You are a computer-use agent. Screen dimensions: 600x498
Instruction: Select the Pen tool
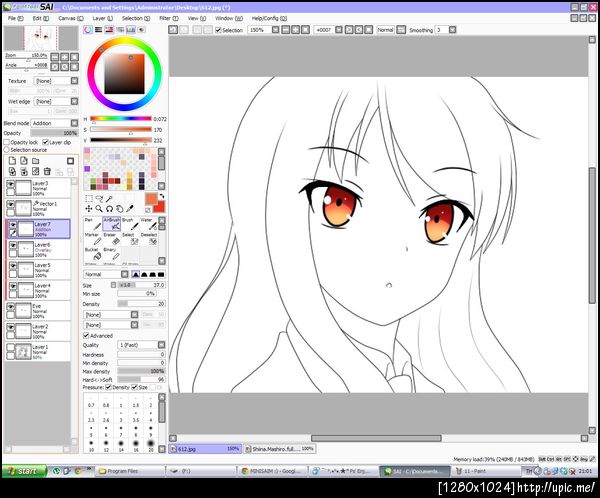[x=92, y=224]
